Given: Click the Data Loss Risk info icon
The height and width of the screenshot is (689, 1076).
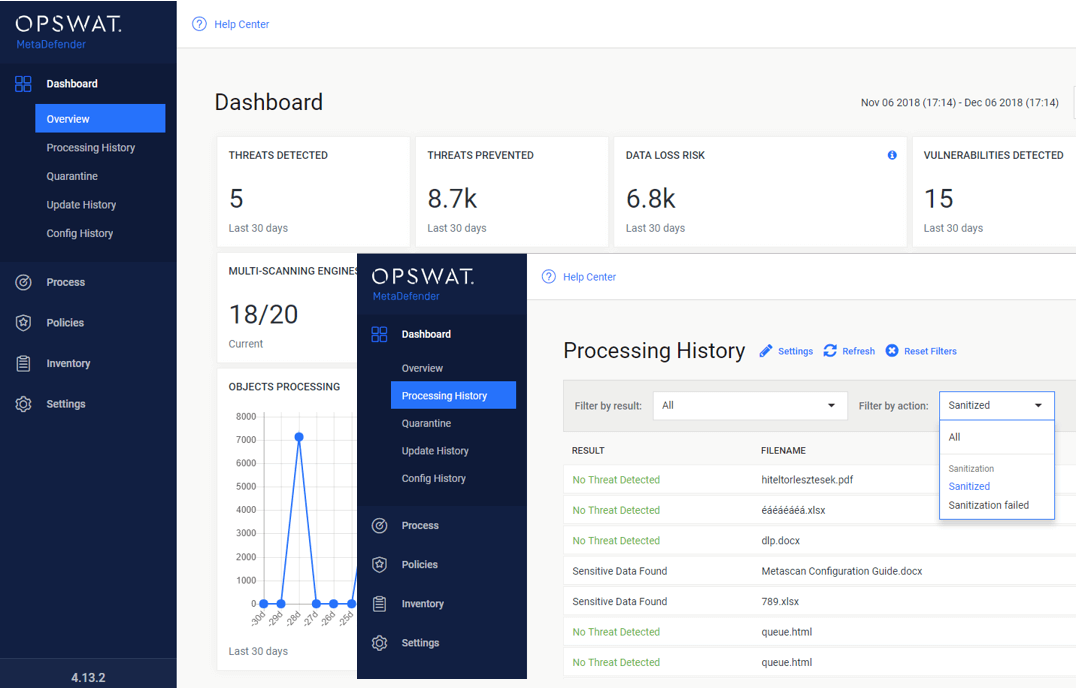Looking at the screenshot, I should pyautogui.click(x=891, y=155).
